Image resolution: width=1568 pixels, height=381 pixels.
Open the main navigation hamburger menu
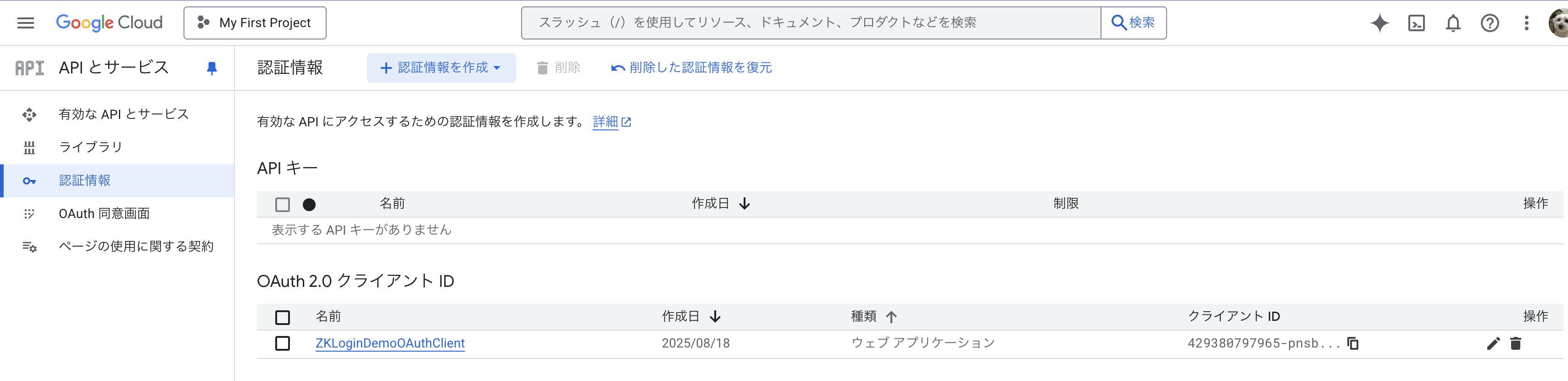tap(26, 23)
